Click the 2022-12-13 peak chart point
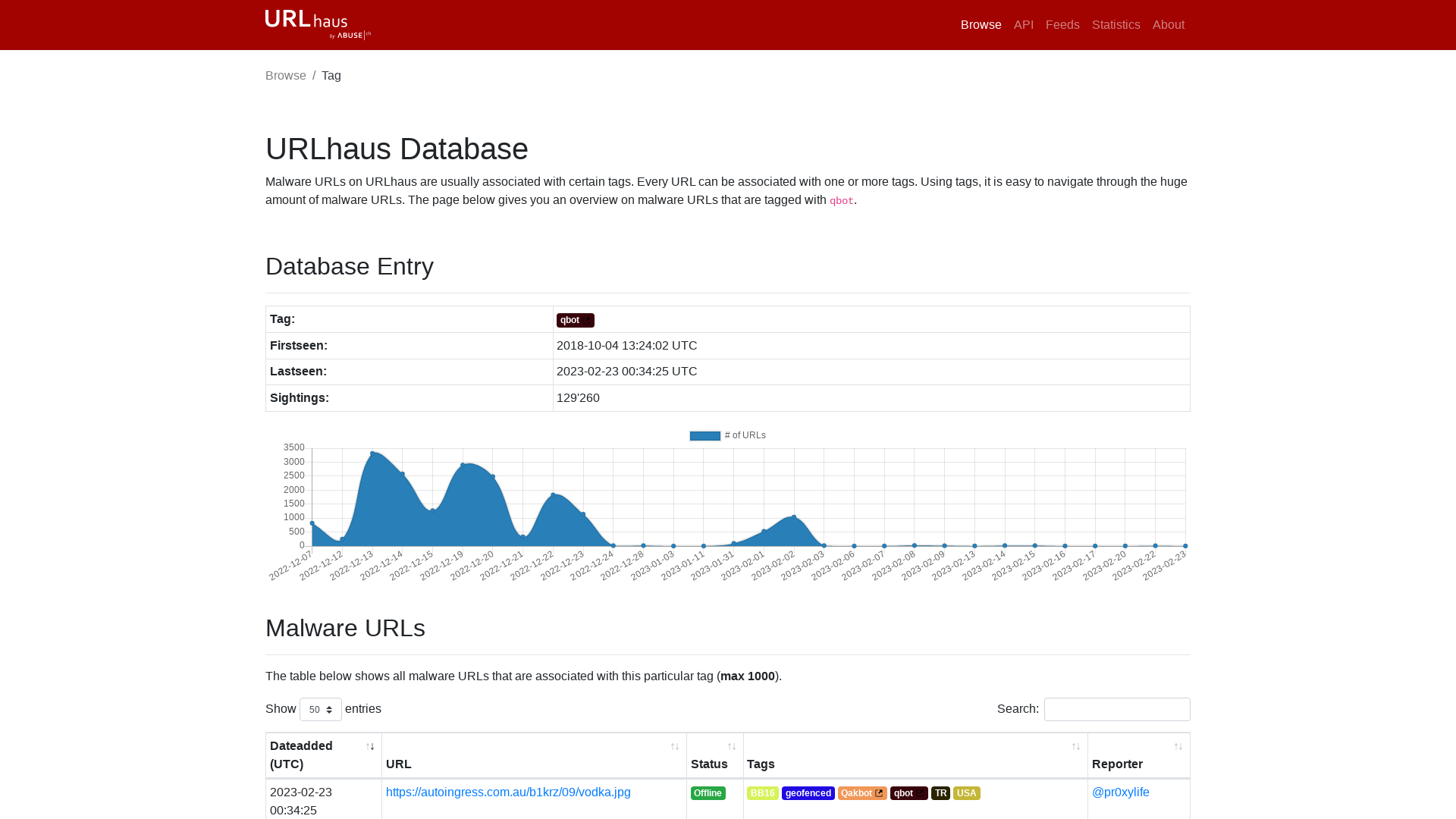This screenshot has width=1456, height=819. coord(372,453)
